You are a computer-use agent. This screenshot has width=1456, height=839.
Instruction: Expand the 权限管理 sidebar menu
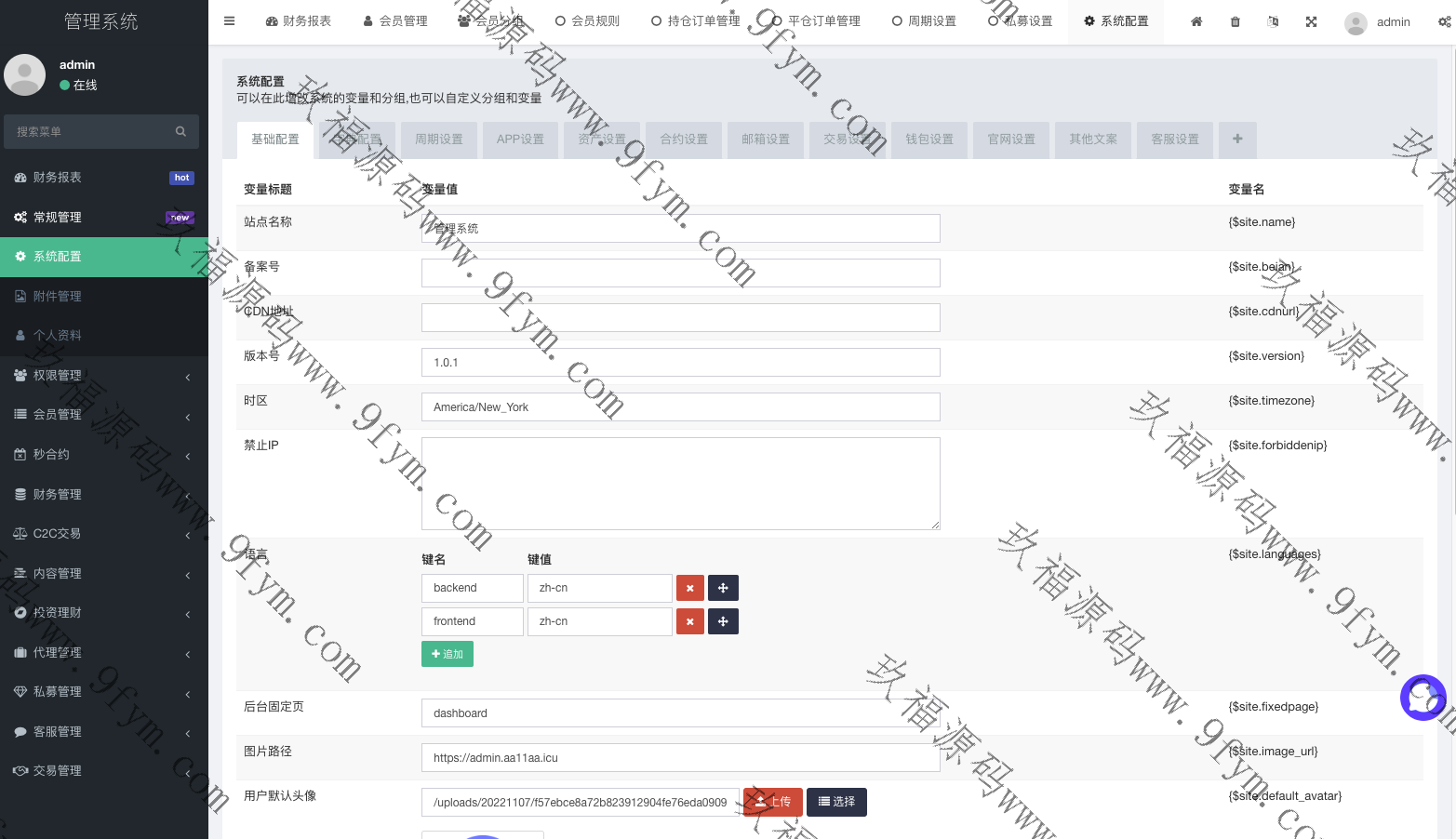103,376
